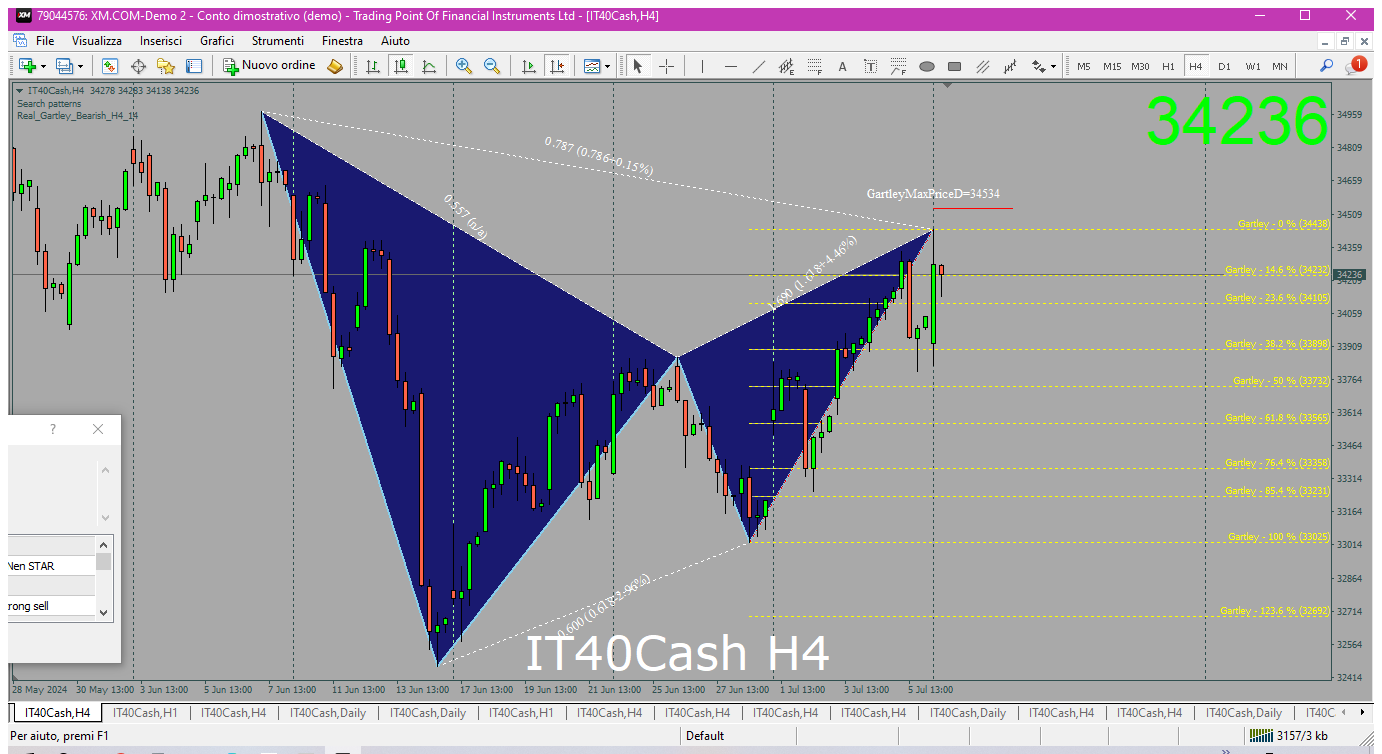Open the Data Window crosshair-circle icon
This screenshot has height=754, width=1382.
[138, 66]
